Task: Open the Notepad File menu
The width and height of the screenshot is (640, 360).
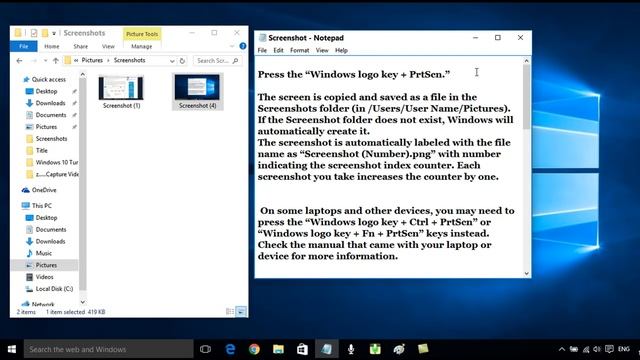Action: (x=262, y=50)
